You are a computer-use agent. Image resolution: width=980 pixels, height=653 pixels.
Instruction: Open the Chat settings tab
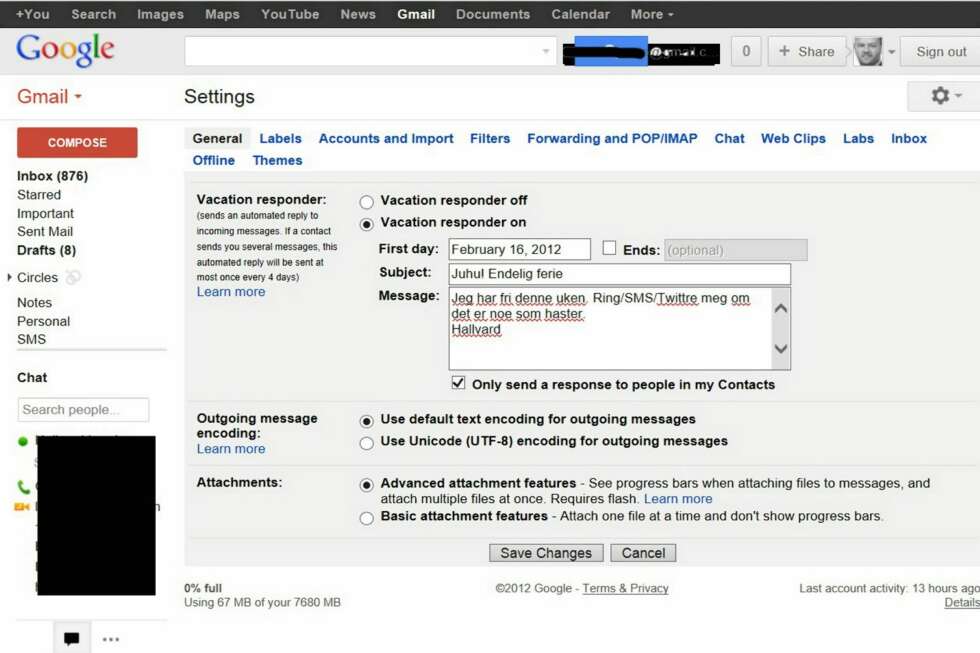tap(729, 139)
